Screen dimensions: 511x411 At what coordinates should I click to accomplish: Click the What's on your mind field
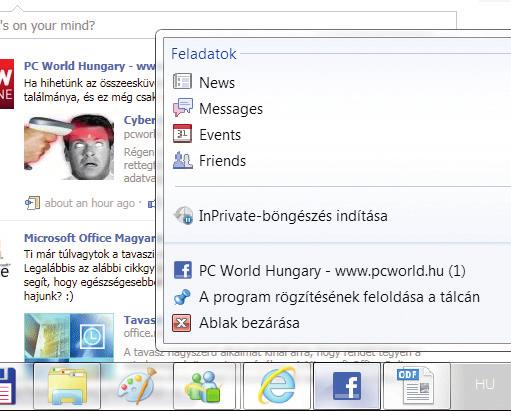pos(227,25)
